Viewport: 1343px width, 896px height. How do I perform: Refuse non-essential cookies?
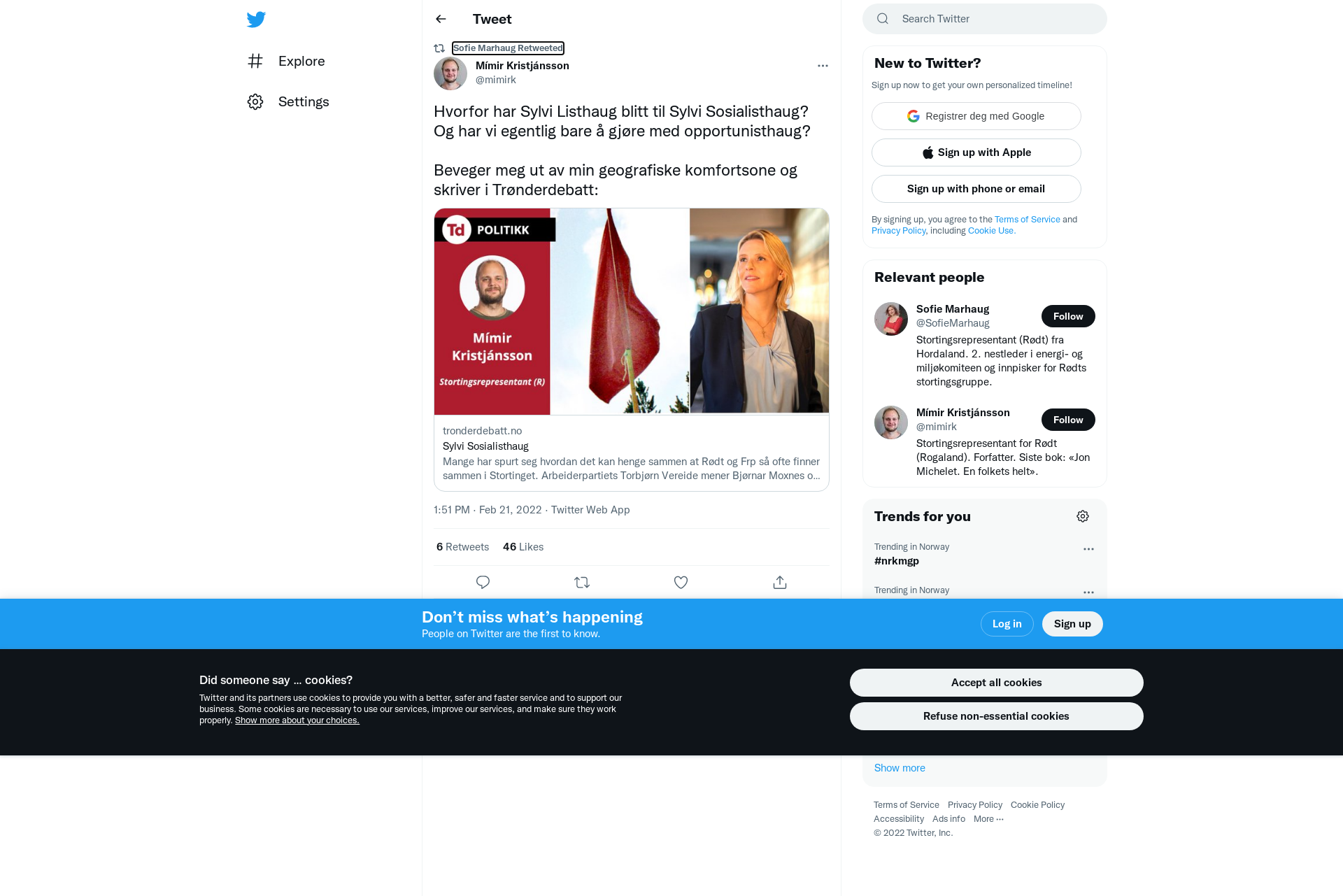[x=996, y=716]
